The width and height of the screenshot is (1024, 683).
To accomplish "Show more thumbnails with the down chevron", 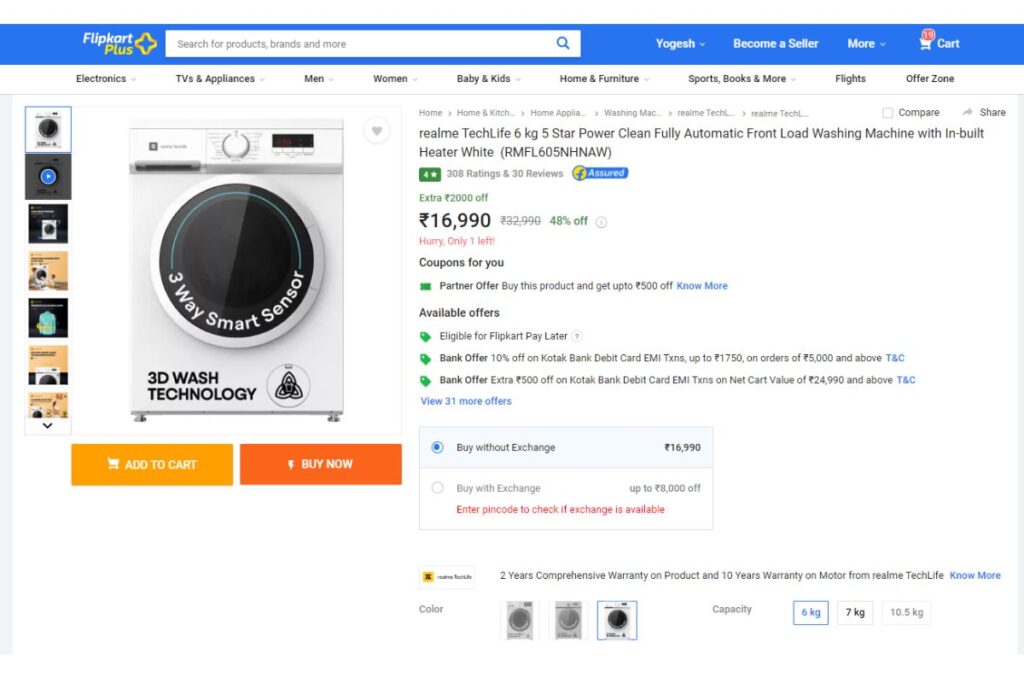I will pyautogui.click(x=47, y=426).
